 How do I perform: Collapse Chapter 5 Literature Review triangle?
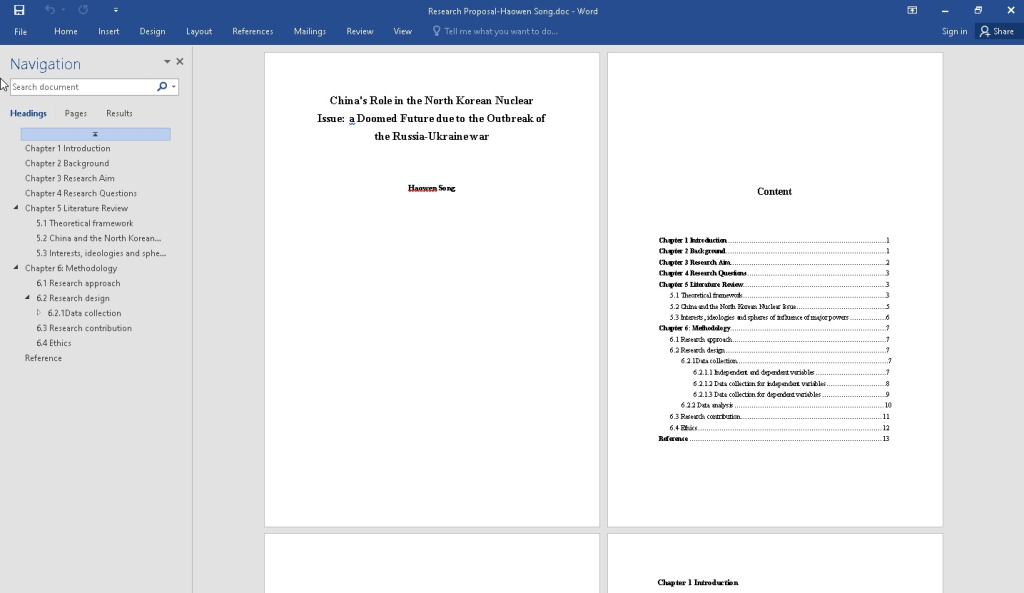coord(16,208)
